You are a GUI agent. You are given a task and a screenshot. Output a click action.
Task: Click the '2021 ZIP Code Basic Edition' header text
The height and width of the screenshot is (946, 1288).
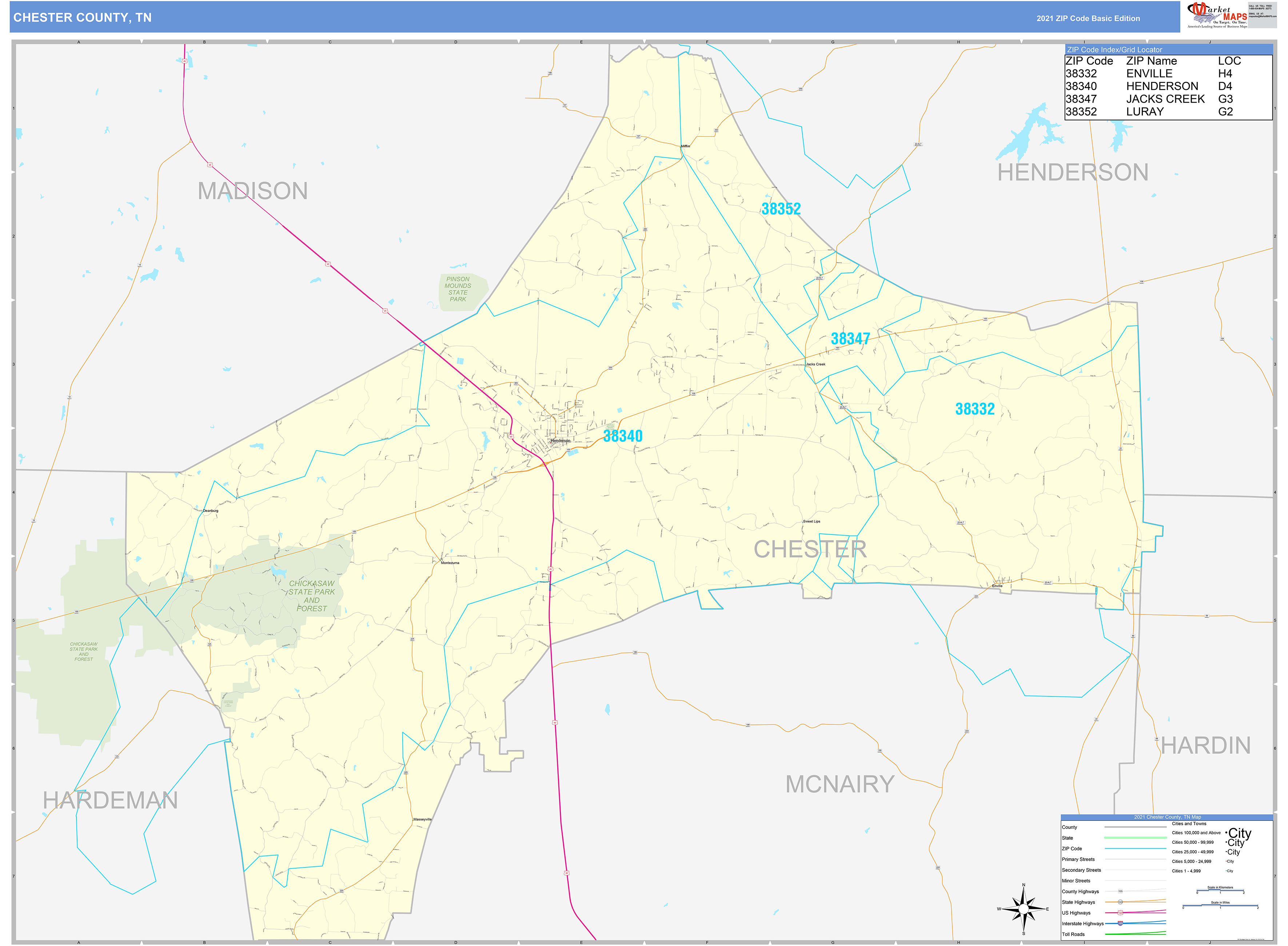(x=1088, y=18)
